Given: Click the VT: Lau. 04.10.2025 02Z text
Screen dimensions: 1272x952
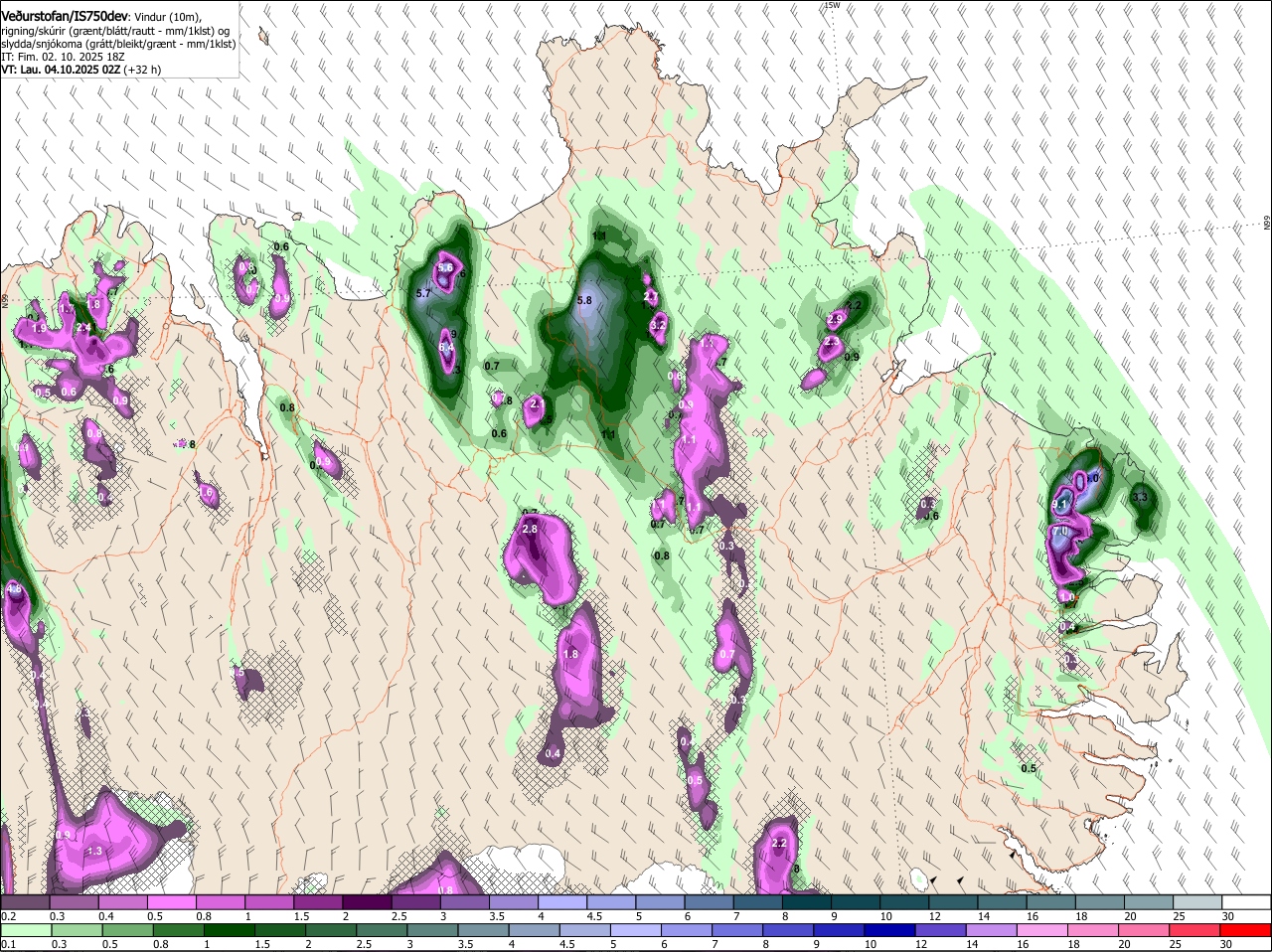Looking at the screenshot, I should [61, 70].
